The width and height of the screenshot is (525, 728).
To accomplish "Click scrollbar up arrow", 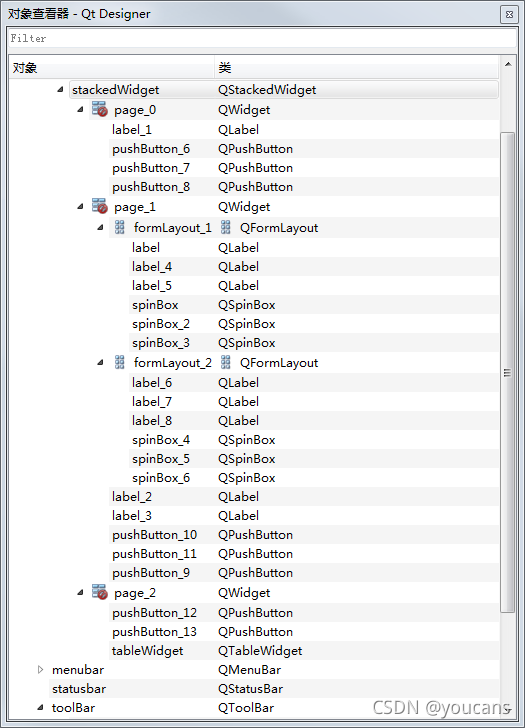I will pyautogui.click(x=508, y=64).
